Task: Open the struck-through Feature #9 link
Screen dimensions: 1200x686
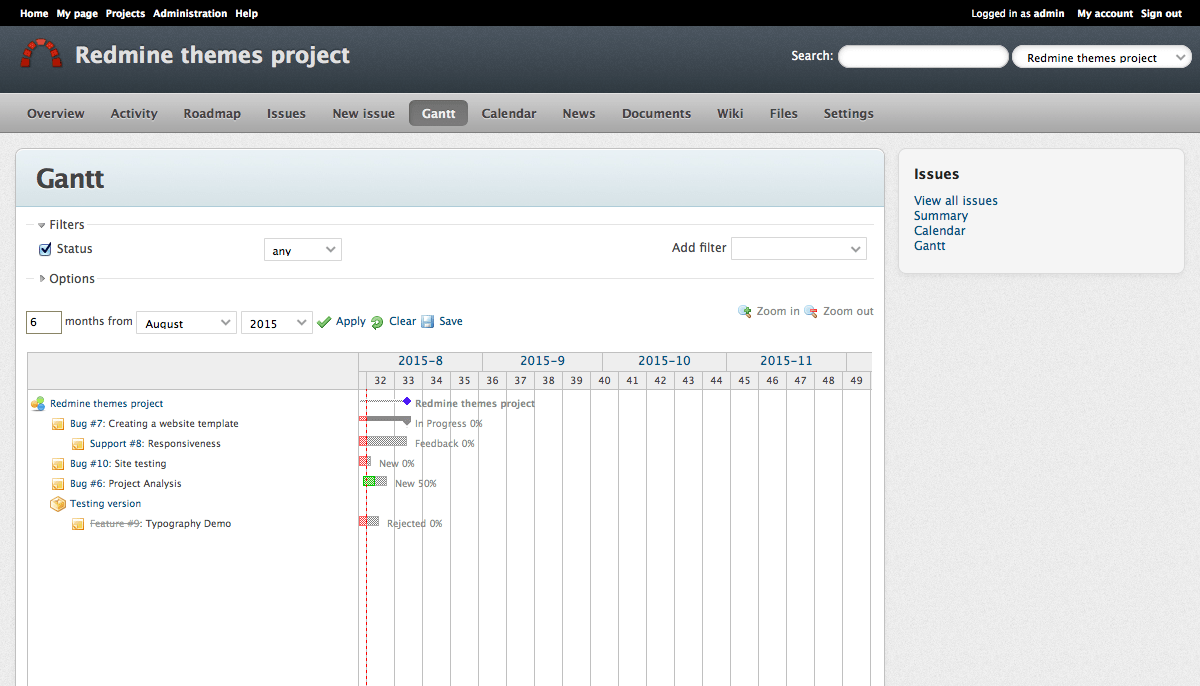Action: [115, 524]
